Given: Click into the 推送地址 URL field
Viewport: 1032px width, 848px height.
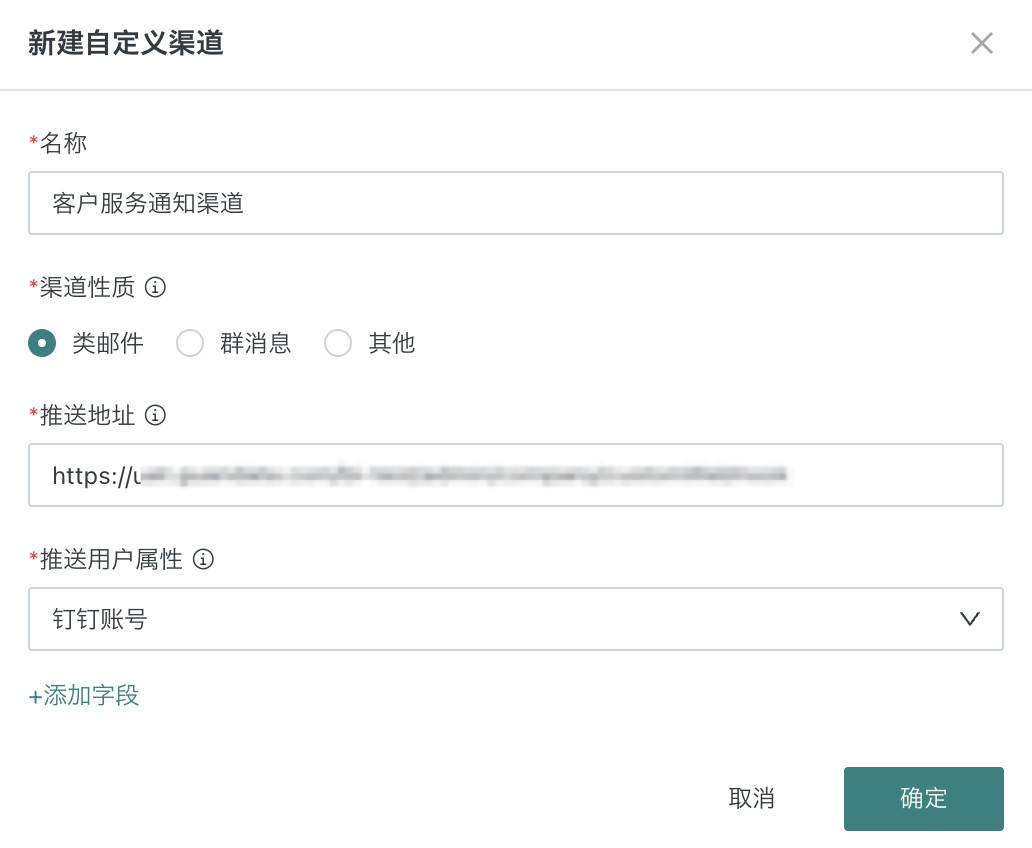Looking at the screenshot, I should tap(515, 475).
